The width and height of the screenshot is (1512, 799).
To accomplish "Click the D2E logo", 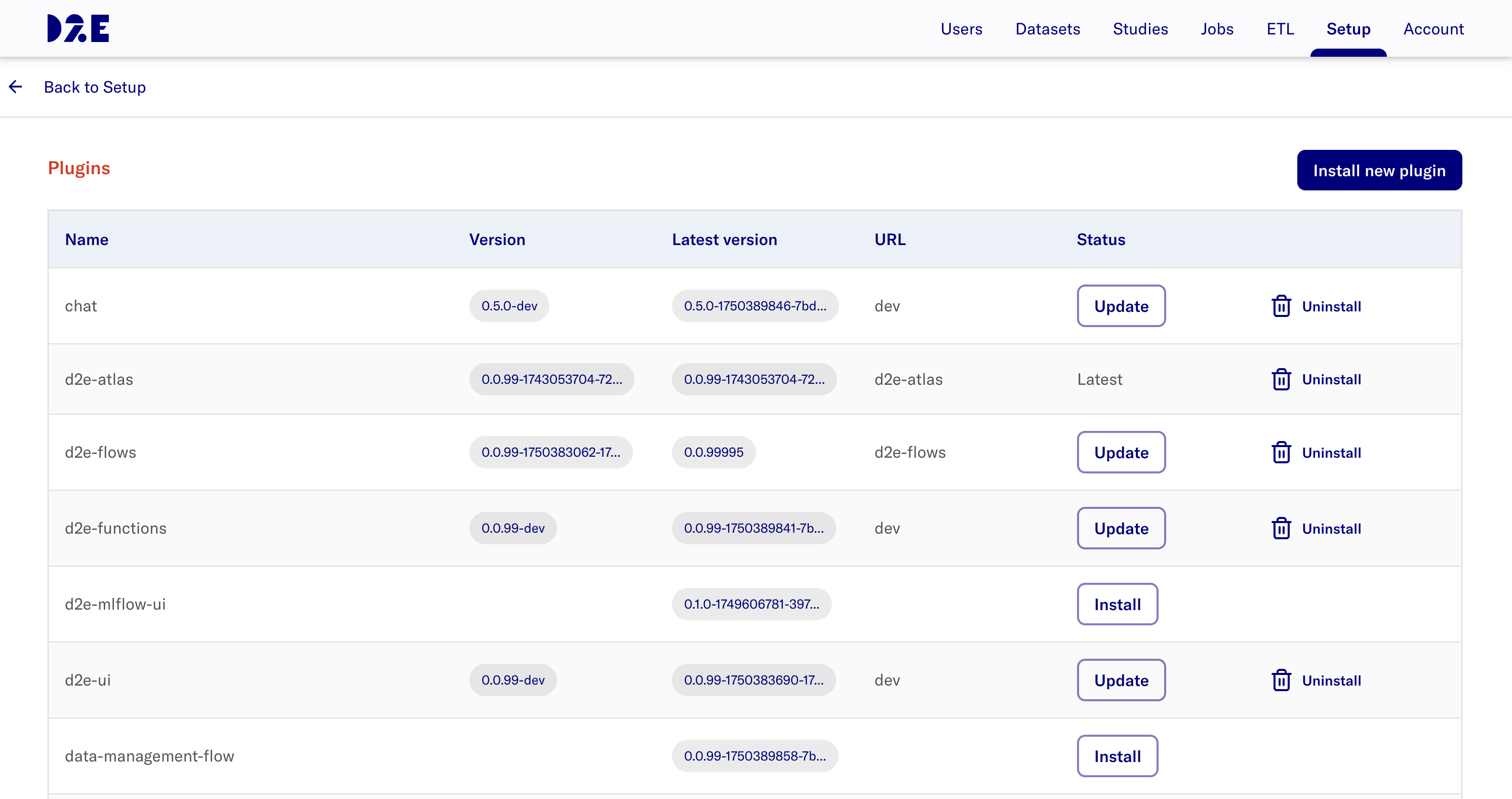I will pyautogui.click(x=78, y=28).
